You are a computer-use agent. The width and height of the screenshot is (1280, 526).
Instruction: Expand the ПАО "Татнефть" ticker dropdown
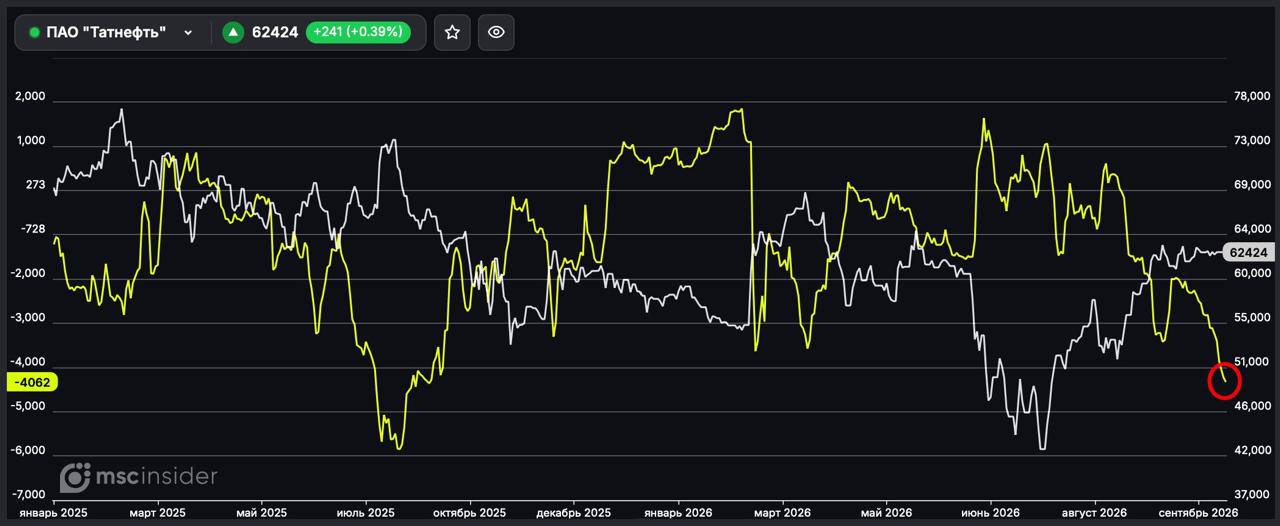(187, 33)
